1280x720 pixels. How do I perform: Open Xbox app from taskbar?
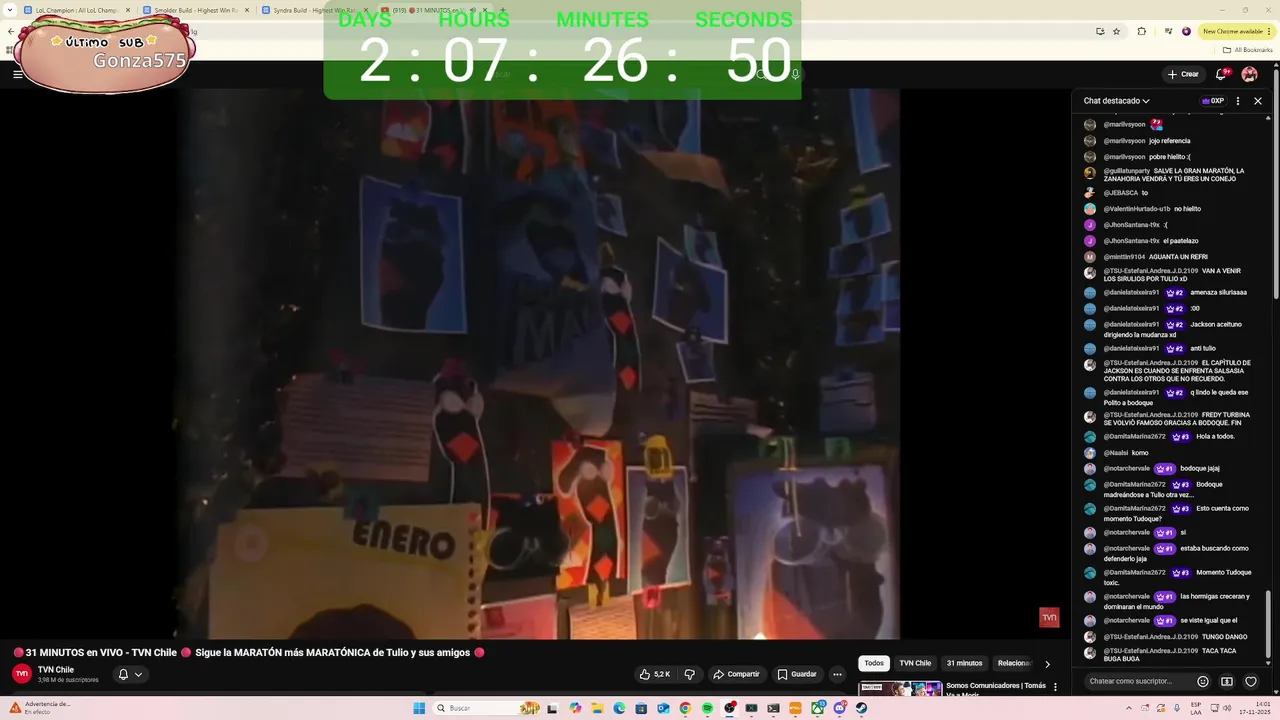coord(818,708)
